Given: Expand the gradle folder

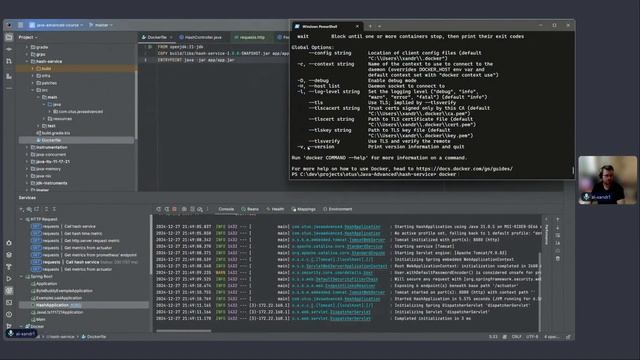Looking at the screenshot, I should point(27,47).
